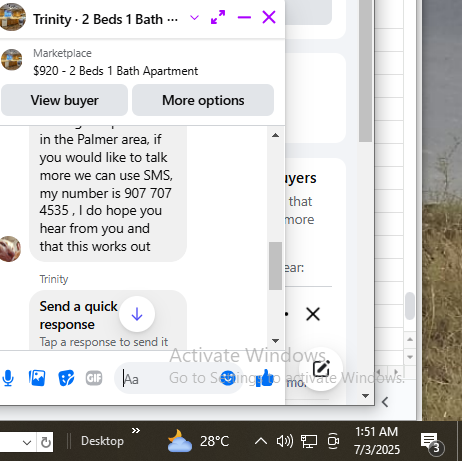
Task: Click the background window scrollbar down arrow
Action: [366, 396]
